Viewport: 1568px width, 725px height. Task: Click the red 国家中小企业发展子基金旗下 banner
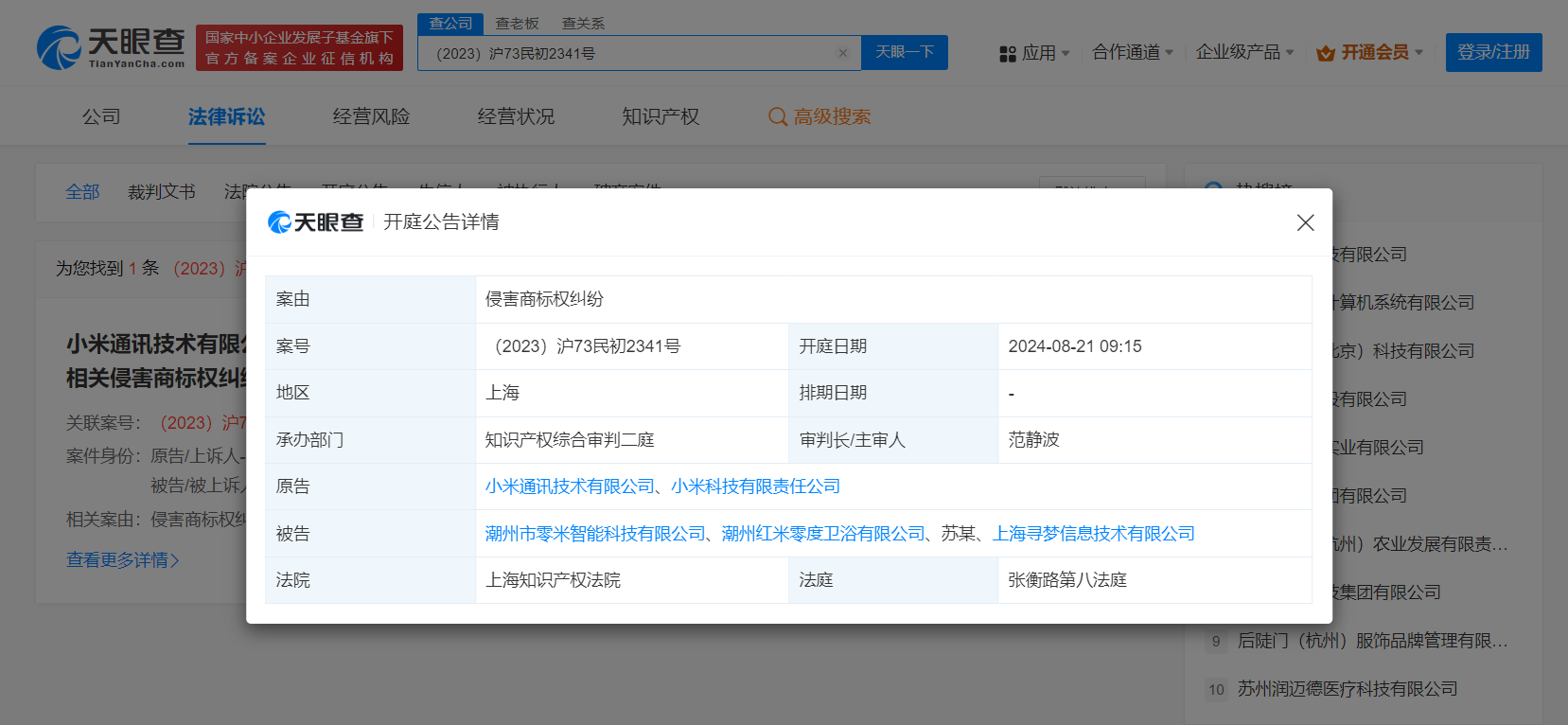(299, 47)
